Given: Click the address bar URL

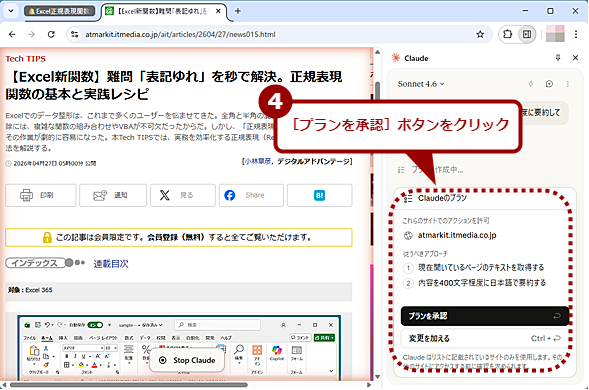Looking at the screenshot, I should 180,35.
